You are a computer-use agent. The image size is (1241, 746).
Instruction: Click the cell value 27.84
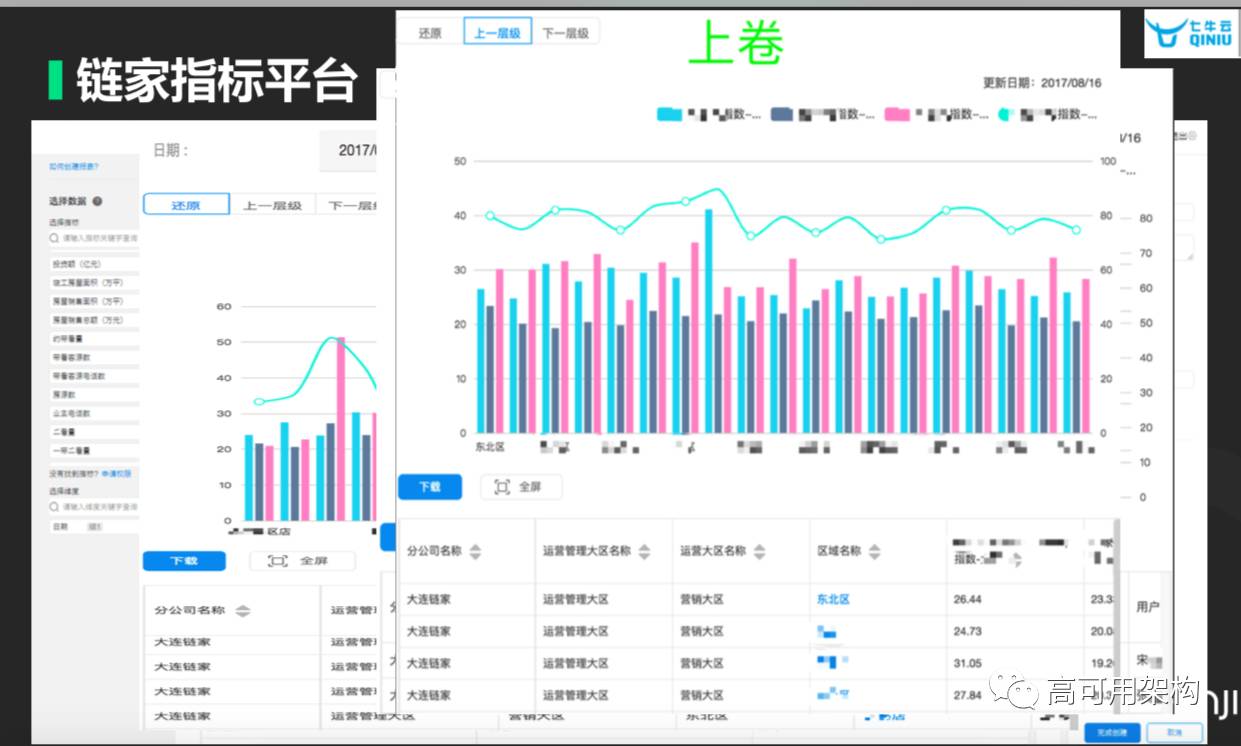[967, 695]
